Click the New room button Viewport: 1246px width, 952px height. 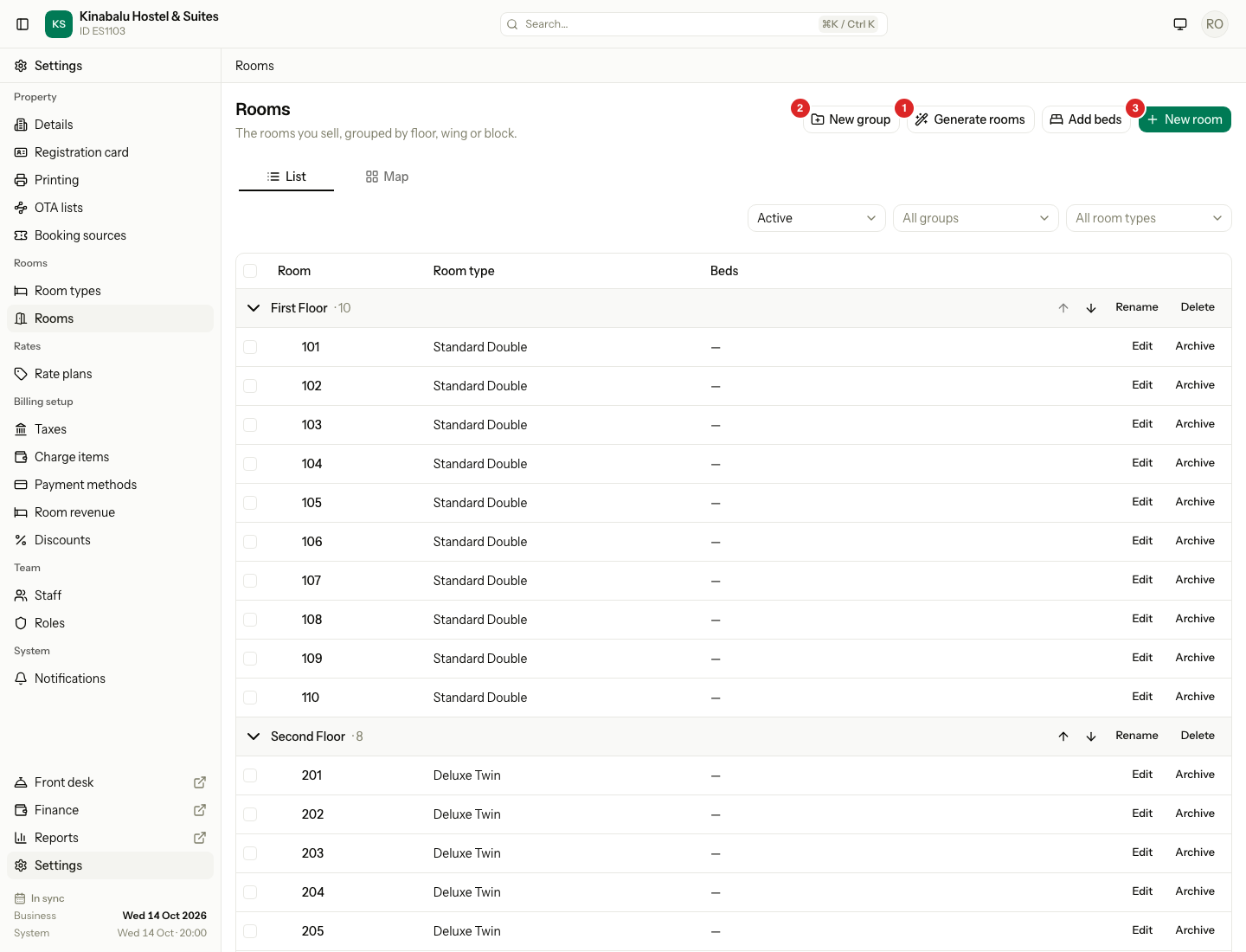pos(1185,119)
